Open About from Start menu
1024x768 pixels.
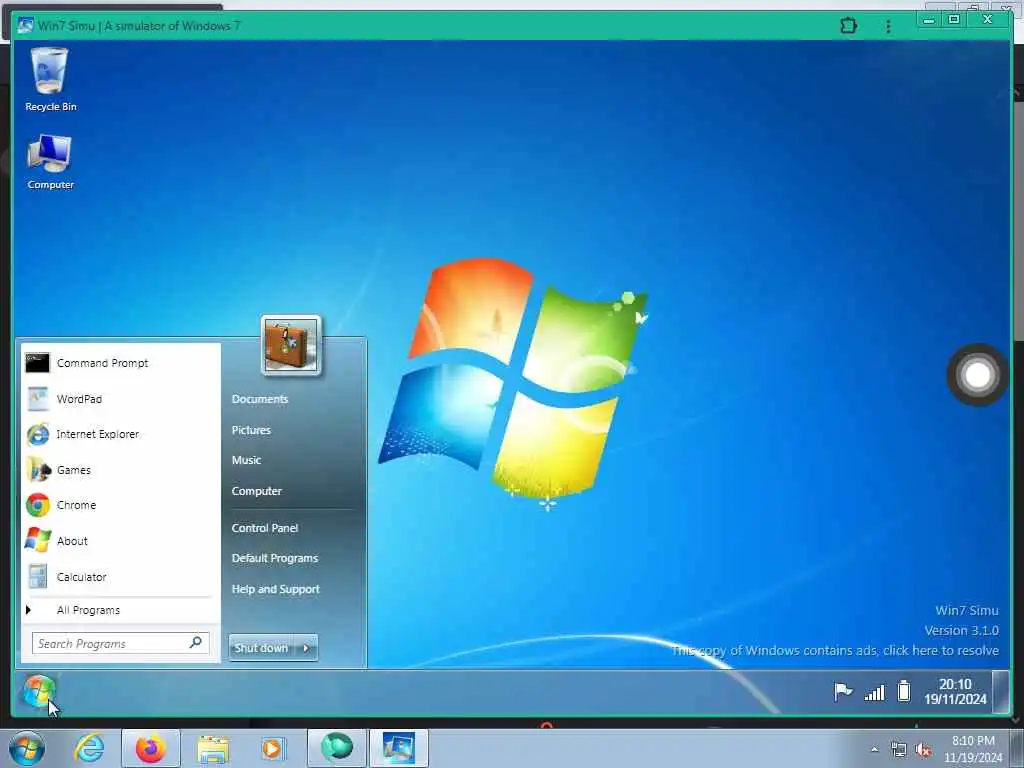(121, 541)
